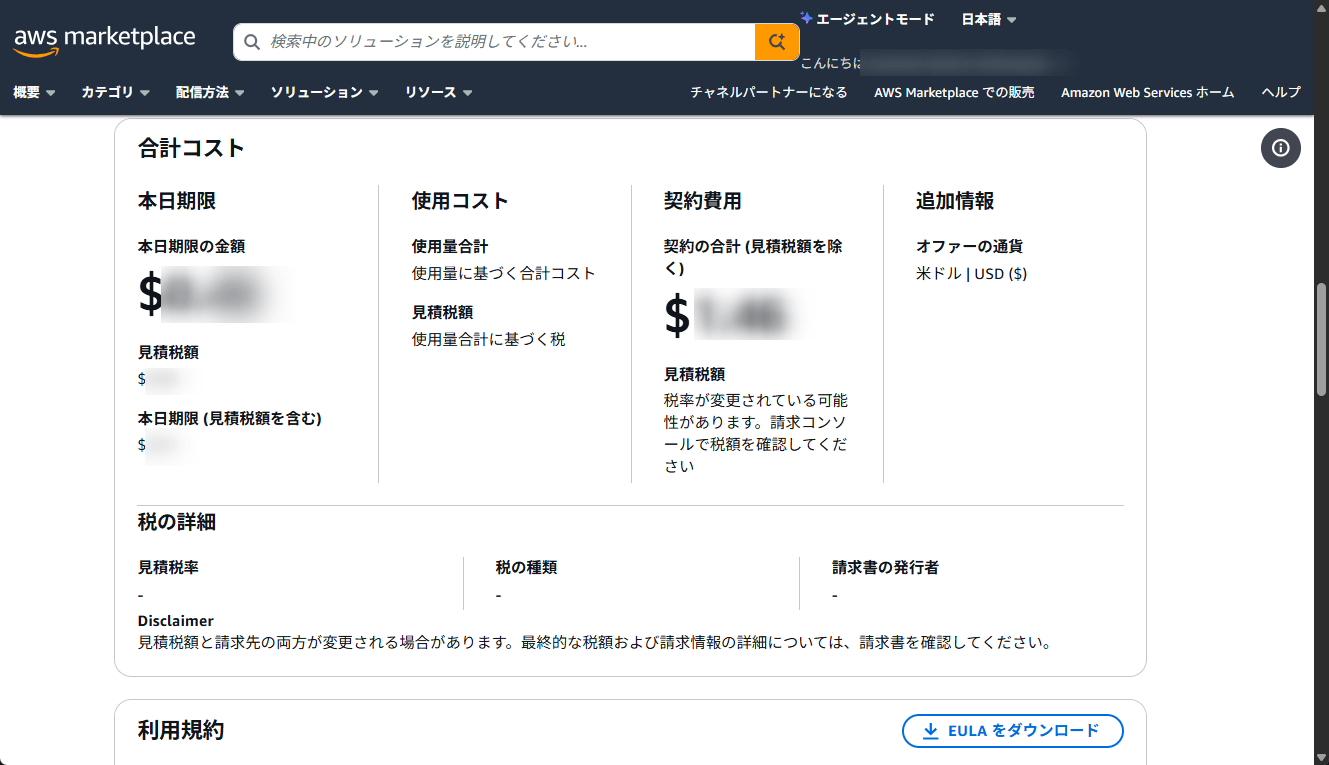This screenshot has width=1329, height=765.
Task: Expand the カテゴリ menu
Action: pyautogui.click(x=115, y=92)
